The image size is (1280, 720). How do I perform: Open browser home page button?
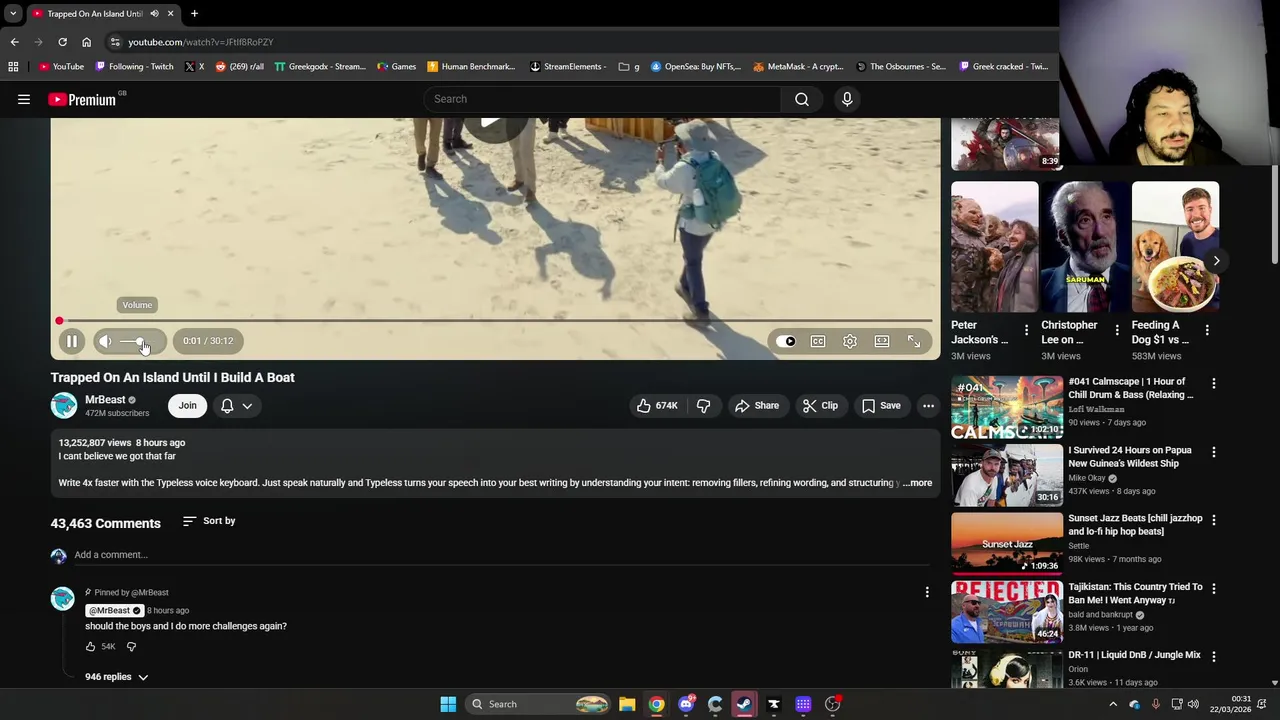(x=86, y=42)
